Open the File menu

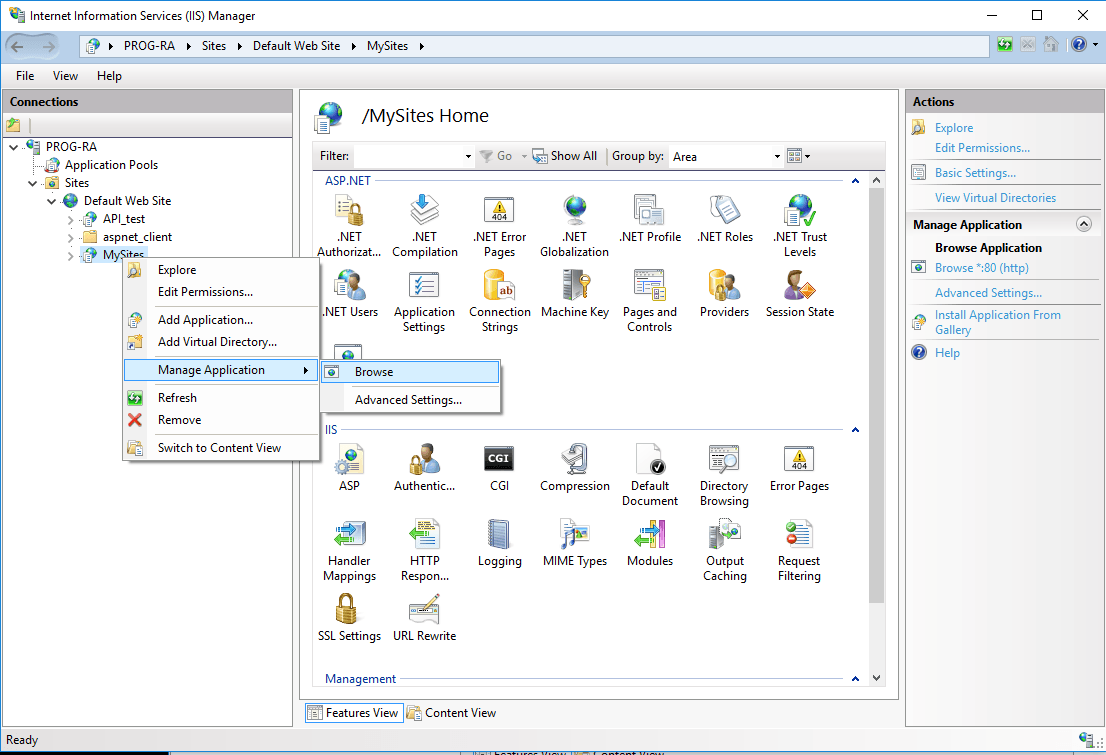coord(25,76)
